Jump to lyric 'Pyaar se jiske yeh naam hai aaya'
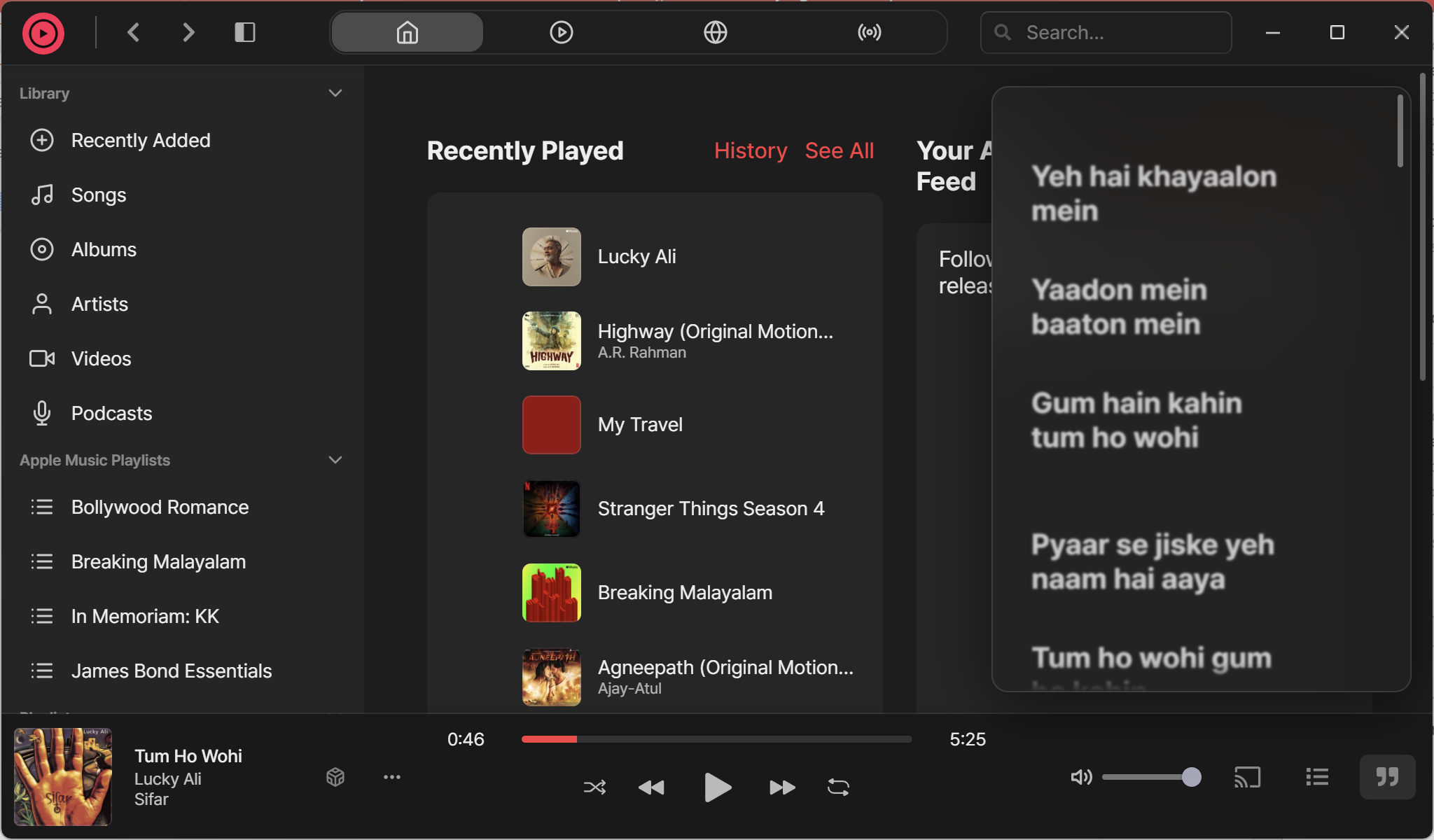Viewport: 1434px width, 840px height. tap(1153, 561)
